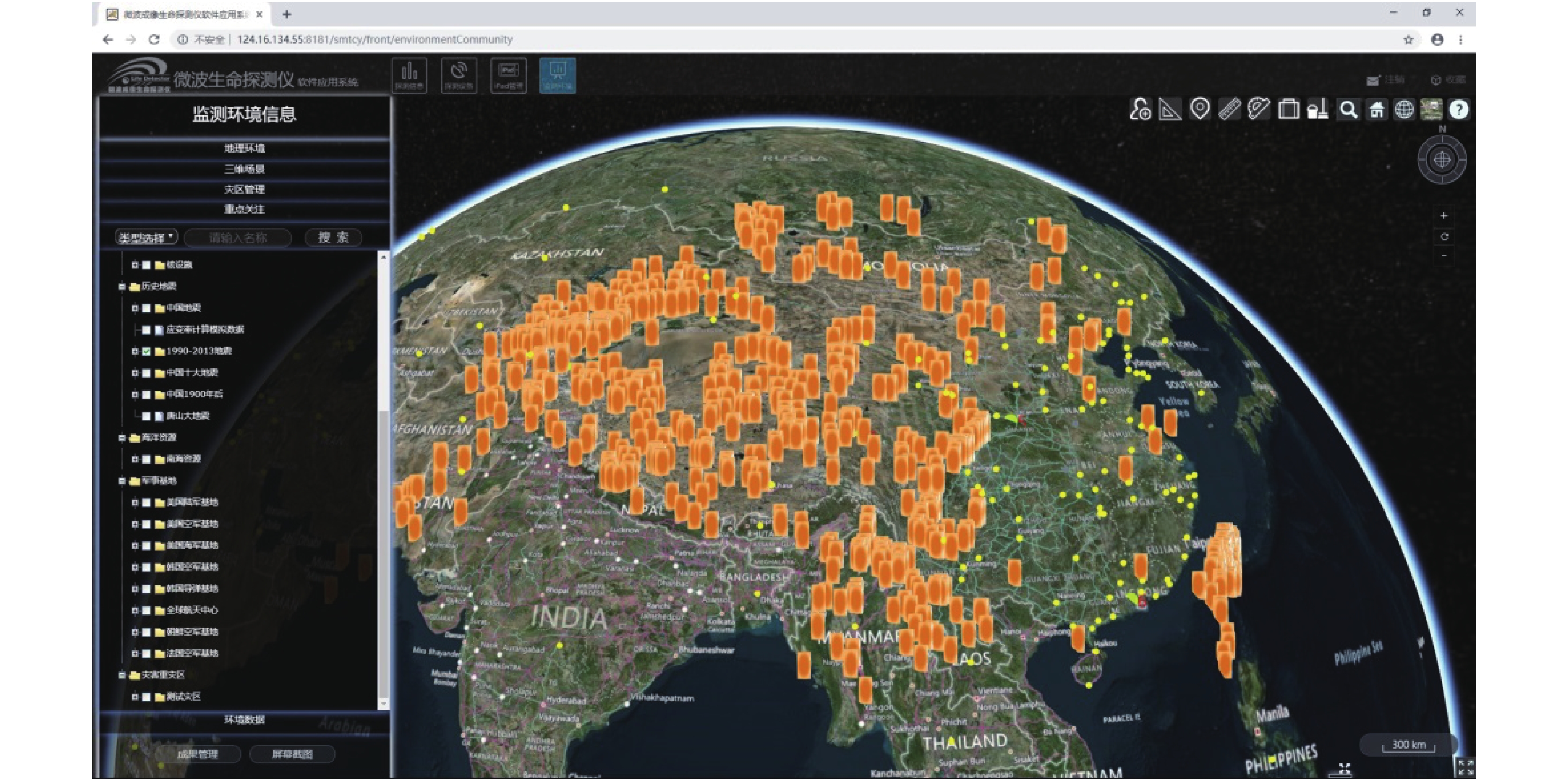Viewport: 1568px width, 781px height.
Task: Open the 探测设备 satellite dish module
Action: [x=459, y=75]
